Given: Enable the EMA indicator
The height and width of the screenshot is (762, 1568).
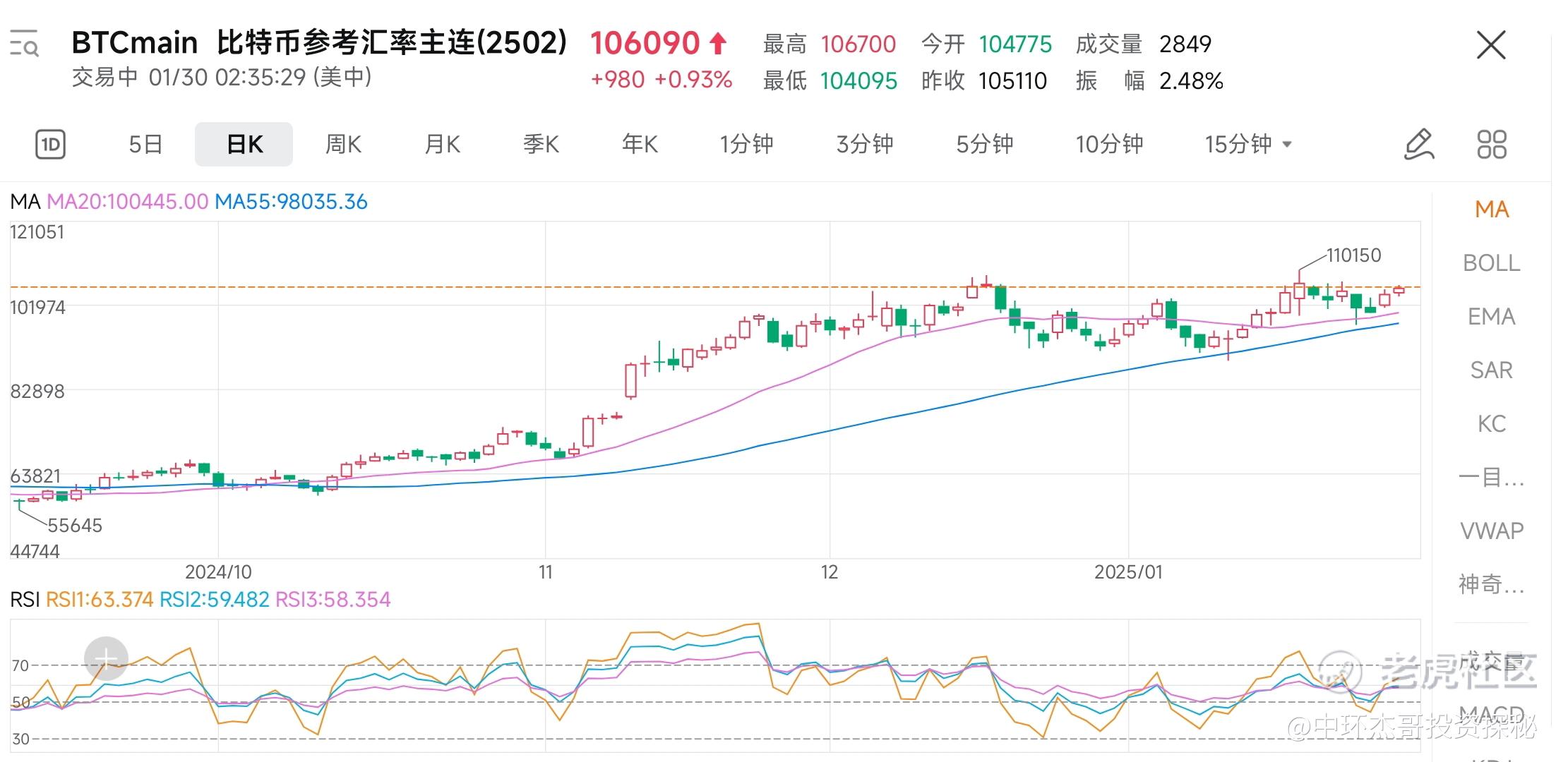Looking at the screenshot, I should pyautogui.click(x=1491, y=317).
